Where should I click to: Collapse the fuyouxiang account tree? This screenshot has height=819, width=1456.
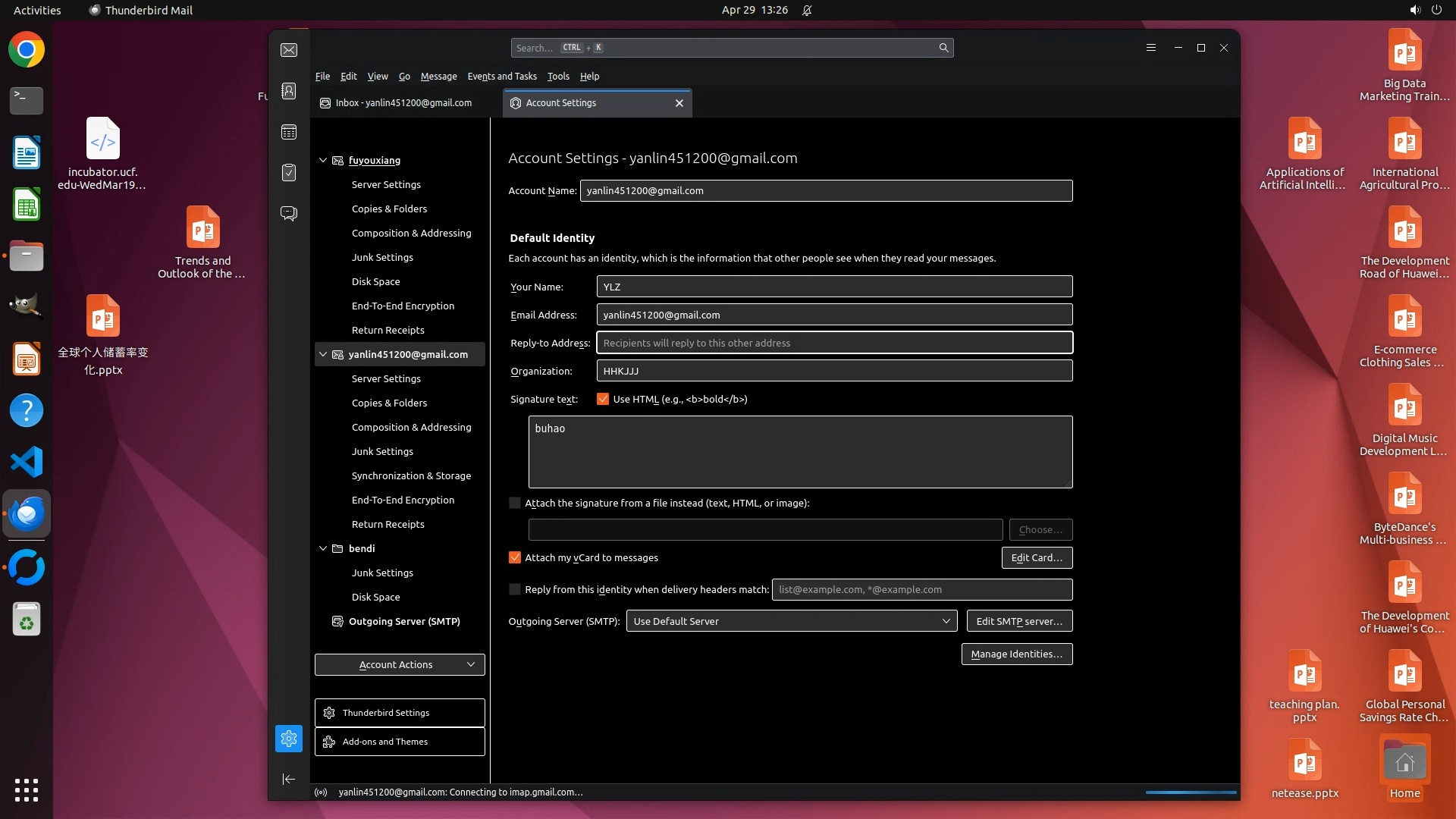pyautogui.click(x=323, y=160)
